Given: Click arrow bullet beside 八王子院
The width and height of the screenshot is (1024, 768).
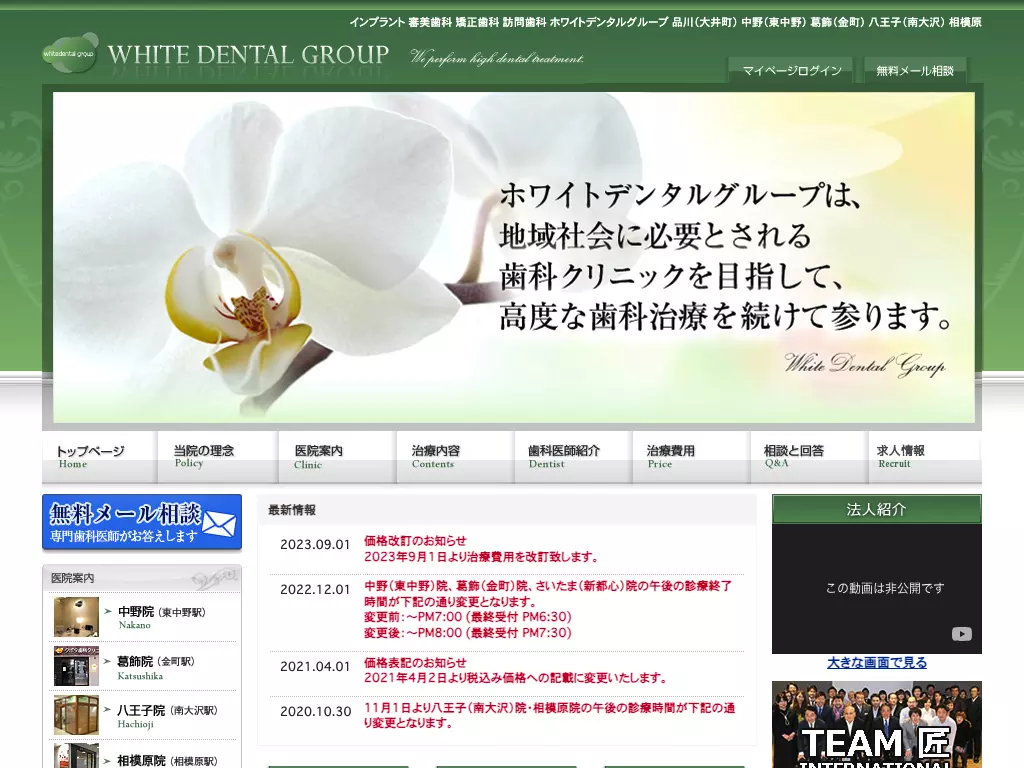Looking at the screenshot, I should pos(108,711).
